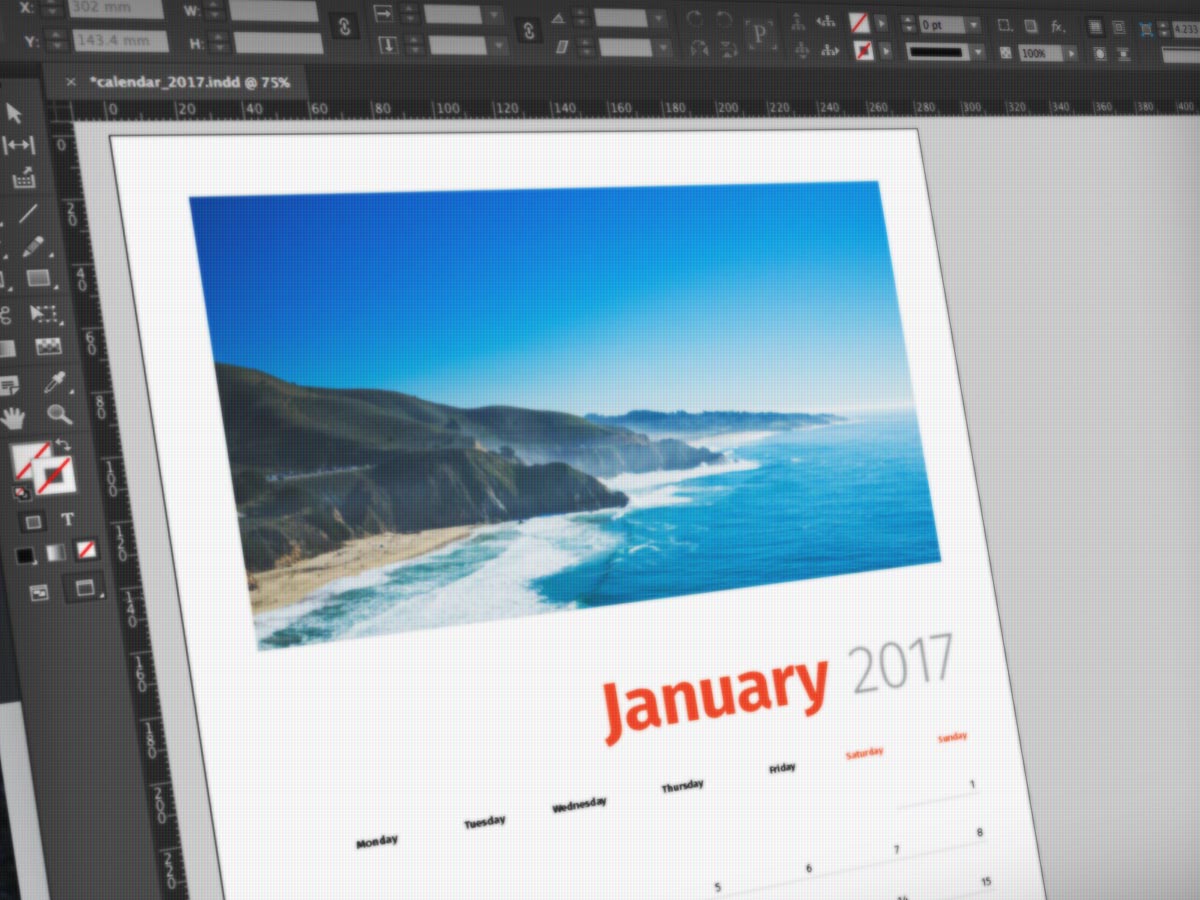The width and height of the screenshot is (1200, 900).
Task: Open the screen mode options
Action: click(85, 588)
